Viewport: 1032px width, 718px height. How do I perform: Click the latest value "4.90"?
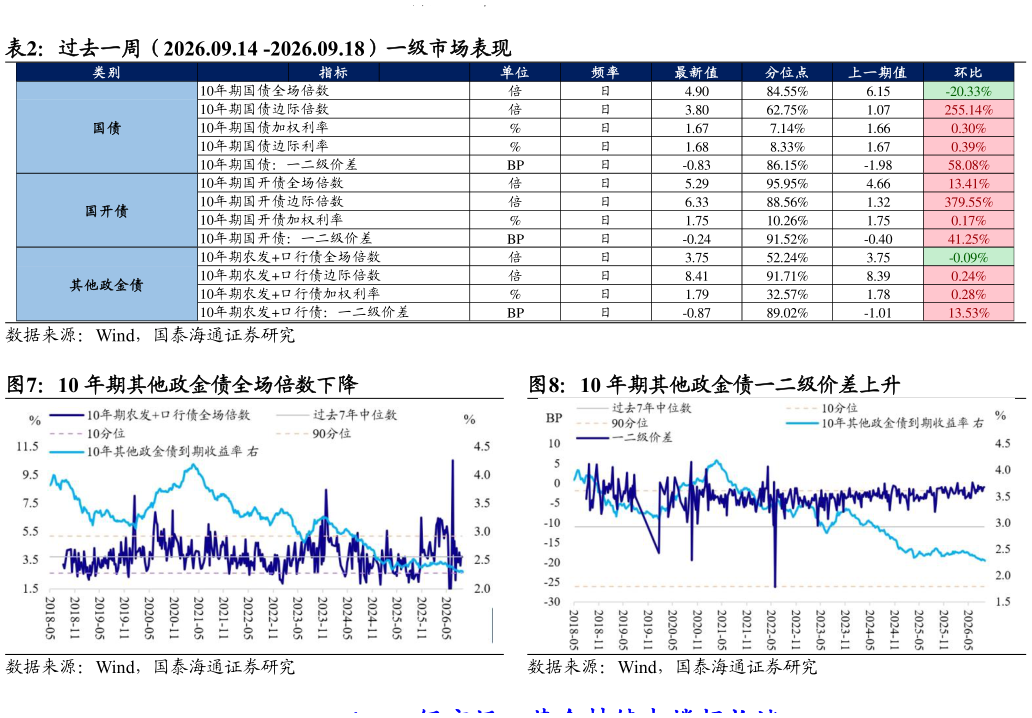point(697,91)
